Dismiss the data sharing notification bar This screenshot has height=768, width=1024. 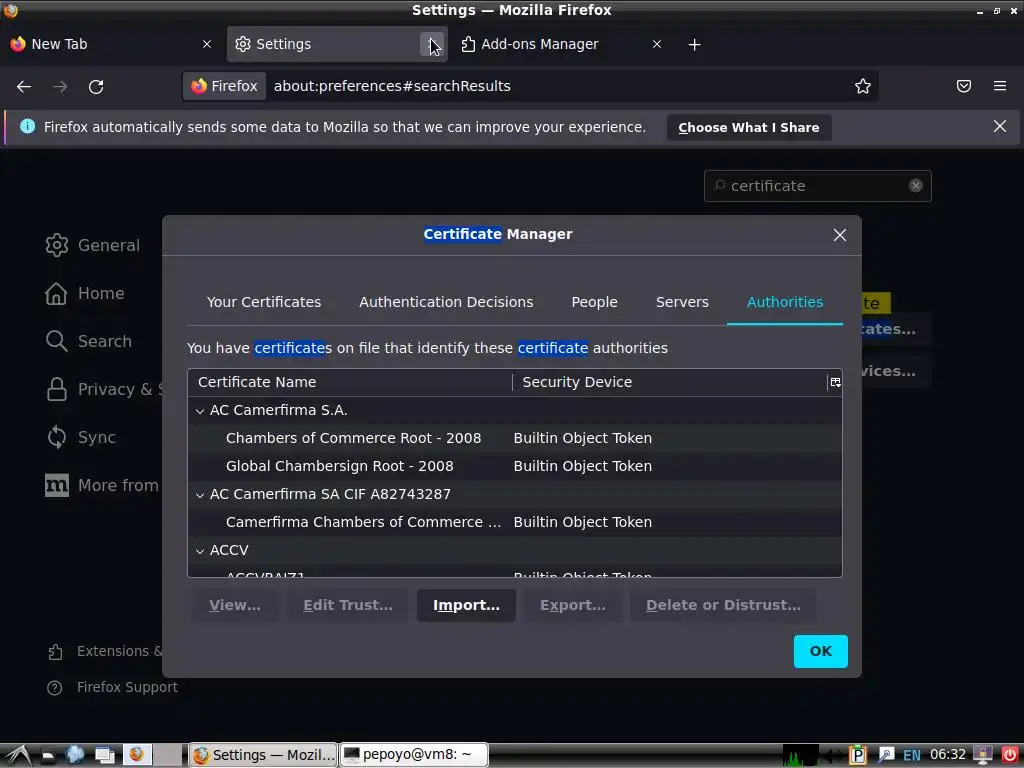pos(999,127)
